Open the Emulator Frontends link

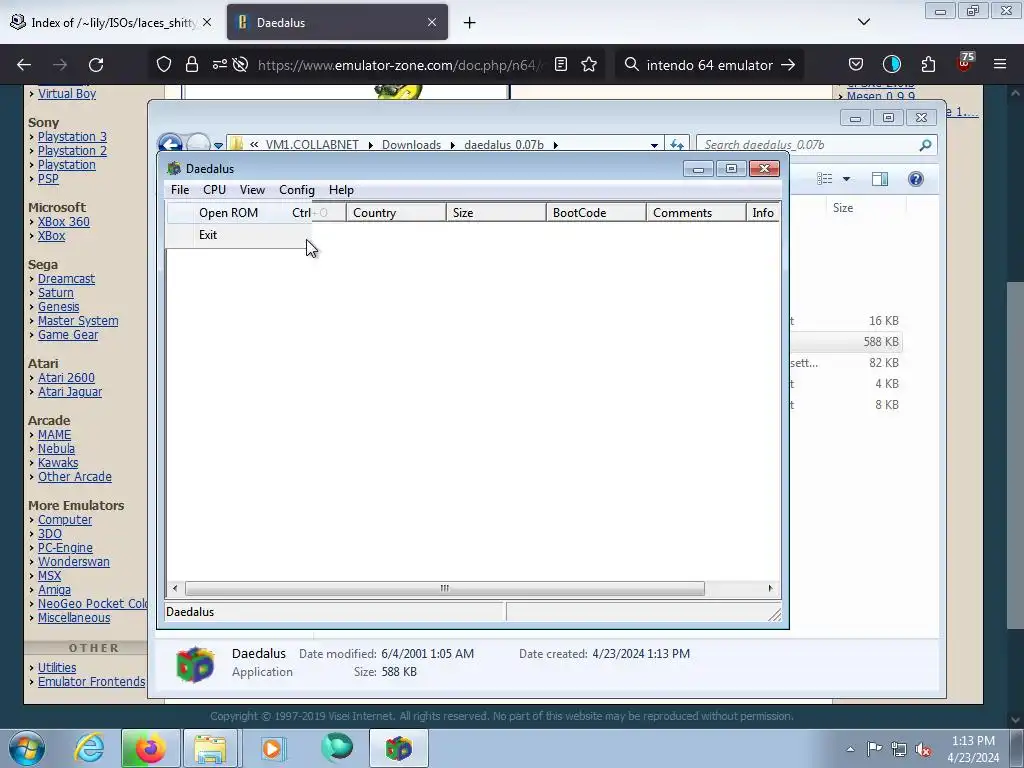pos(91,682)
